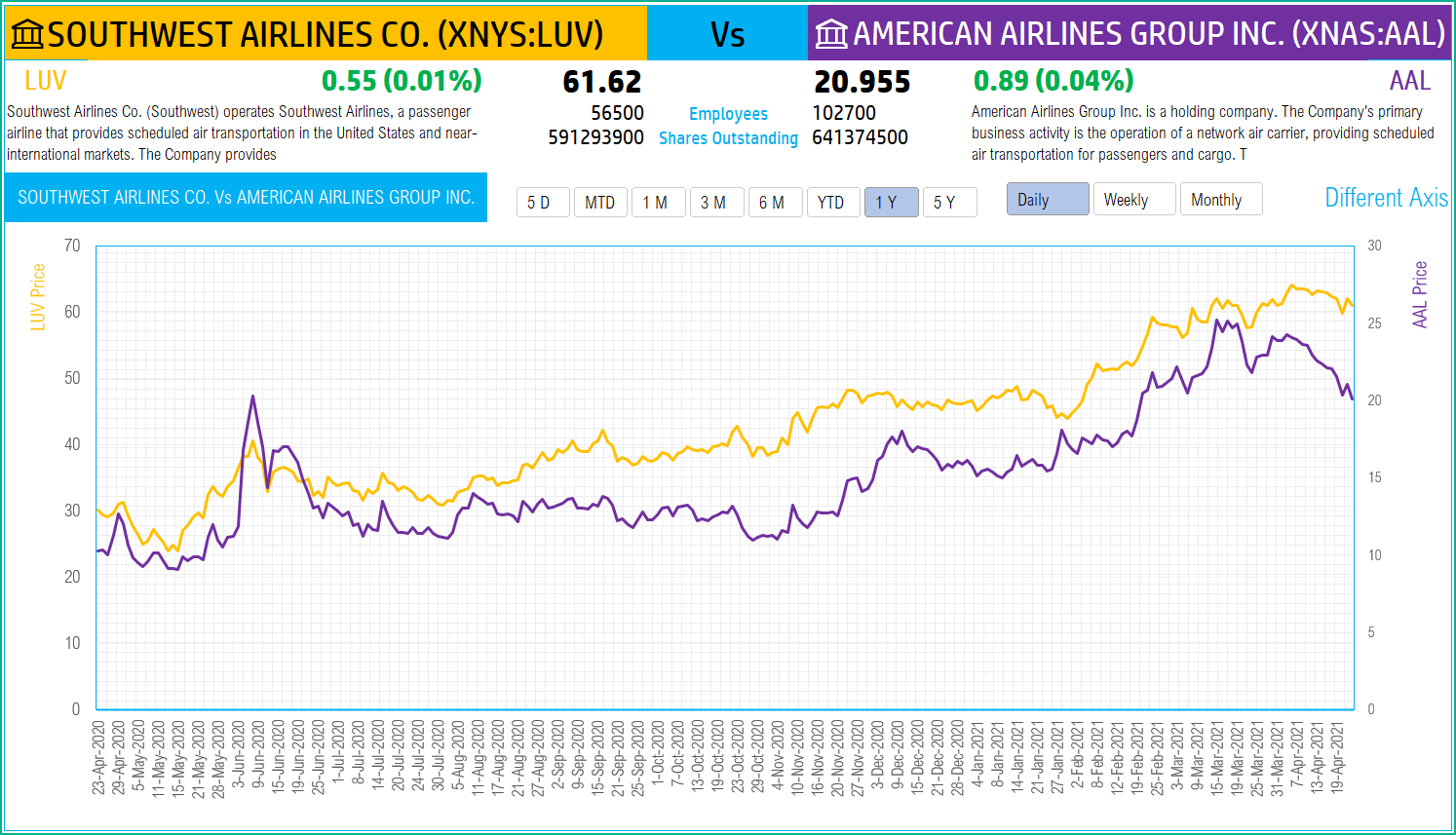1456x835 pixels.
Task: Click the Southwest Airlines bank icon
Action: pos(27,34)
